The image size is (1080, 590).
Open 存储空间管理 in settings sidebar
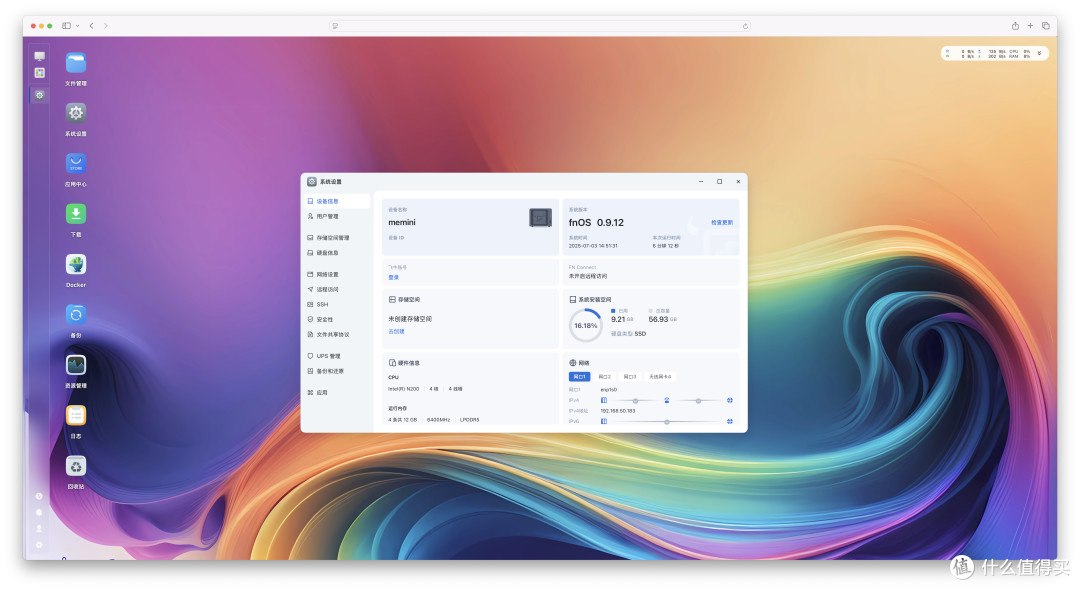337,238
